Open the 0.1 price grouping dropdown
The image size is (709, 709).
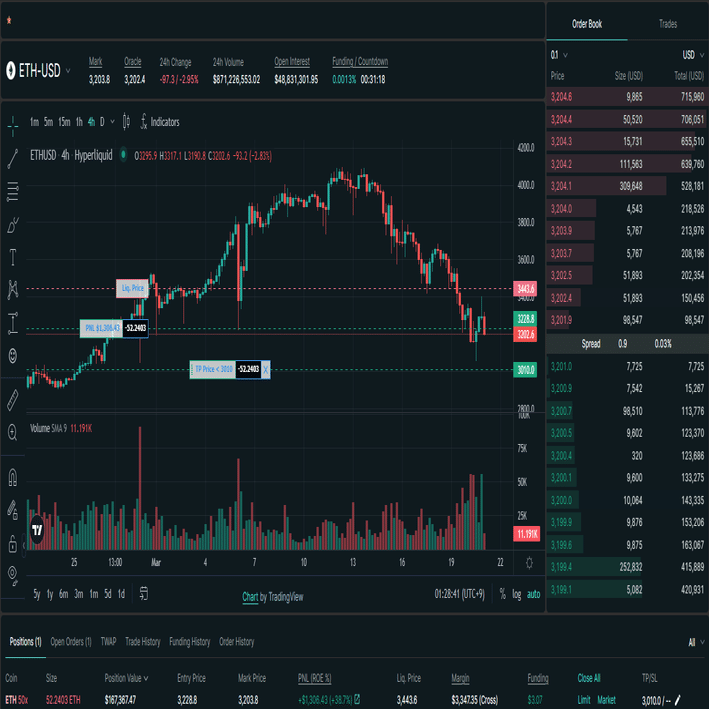[558, 55]
